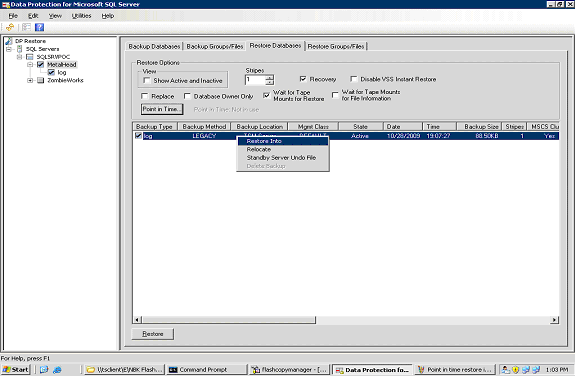Select the ZombieWorks tree item text

click(65, 80)
